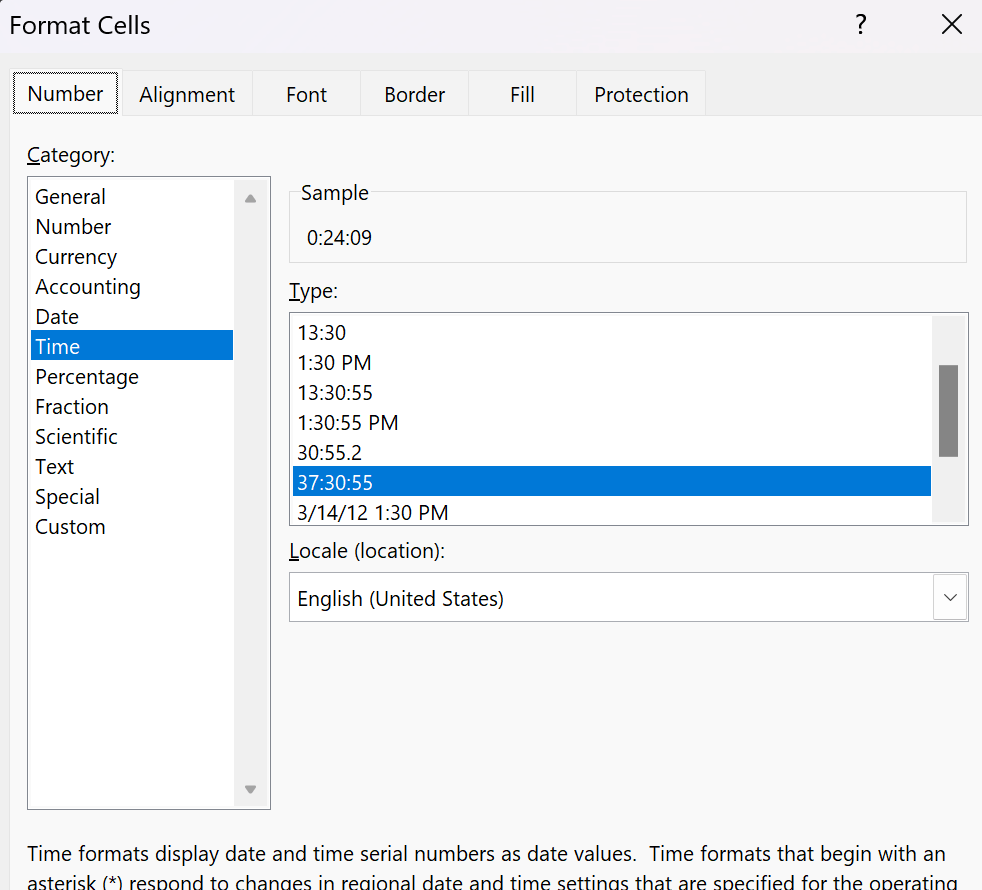The width and height of the screenshot is (982, 890).
Task: Switch to the Alignment tab
Action: coord(187,95)
